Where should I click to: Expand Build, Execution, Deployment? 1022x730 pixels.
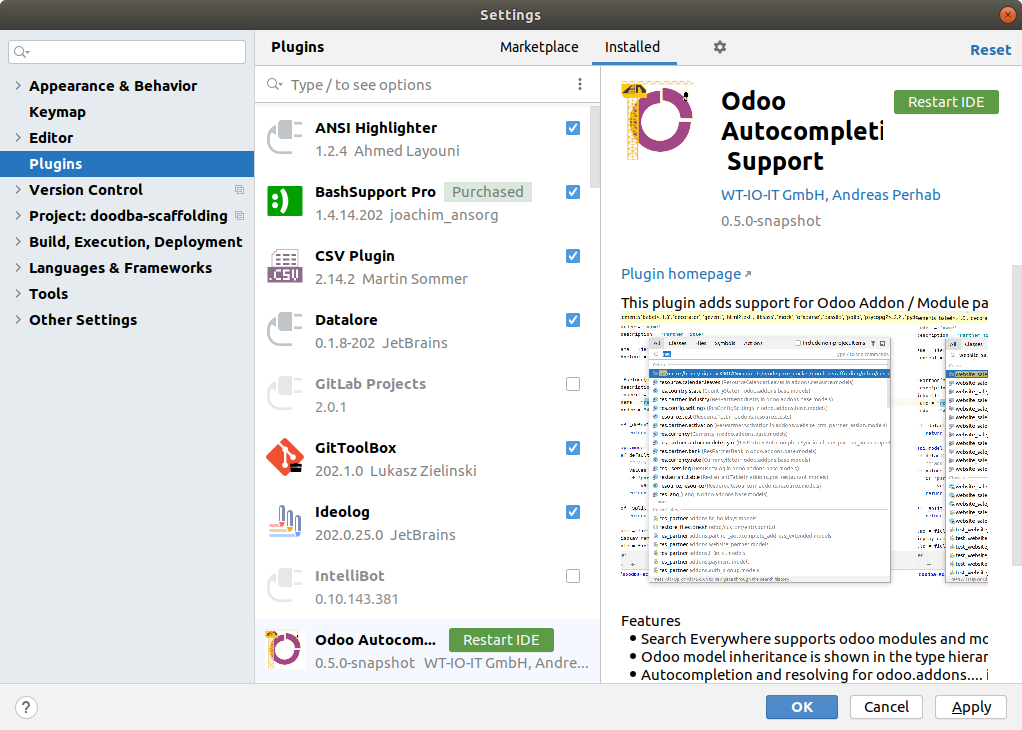[x=18, y=242]
